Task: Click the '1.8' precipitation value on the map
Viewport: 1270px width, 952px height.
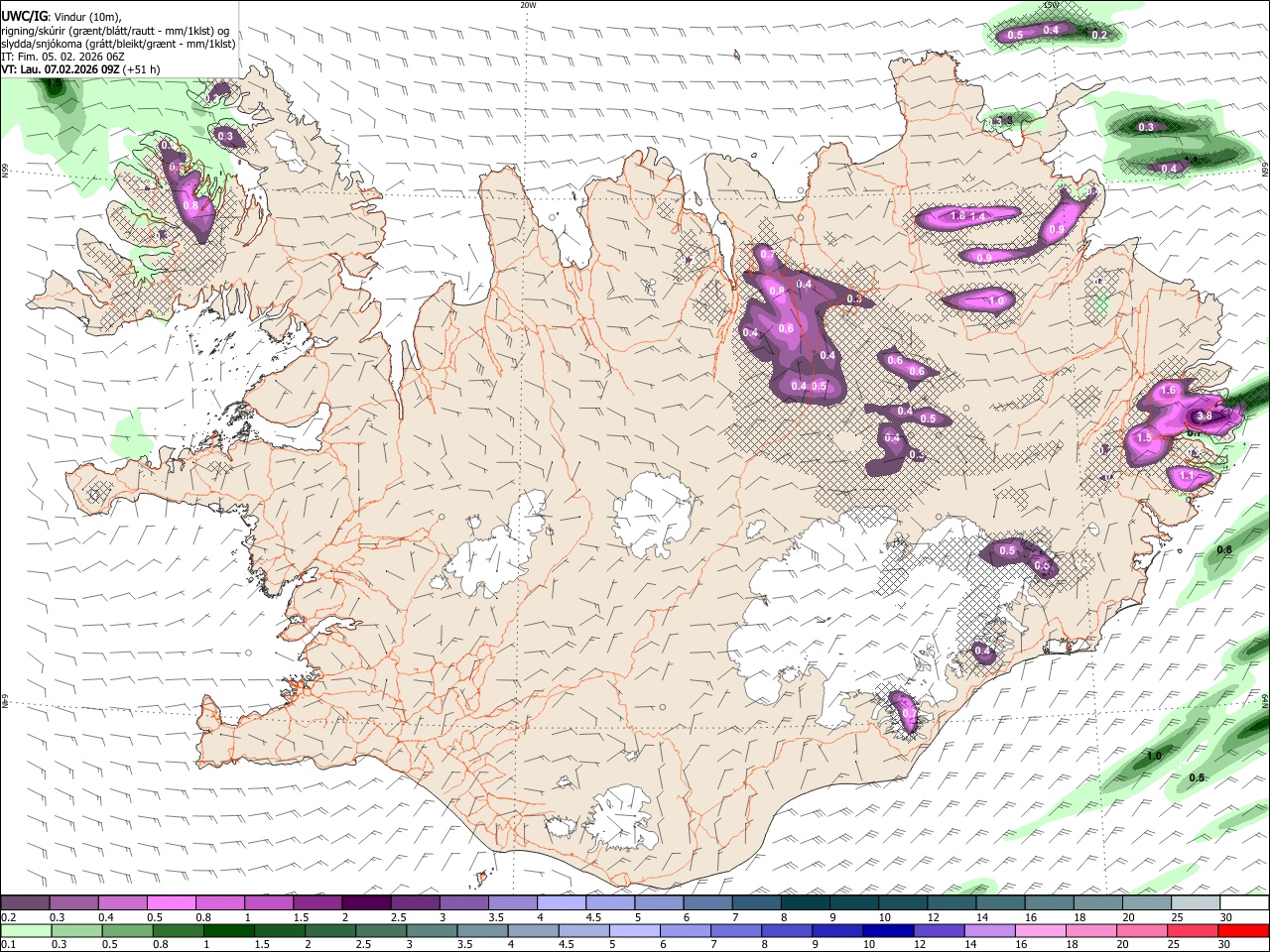Action: click(x=957, y=215)
